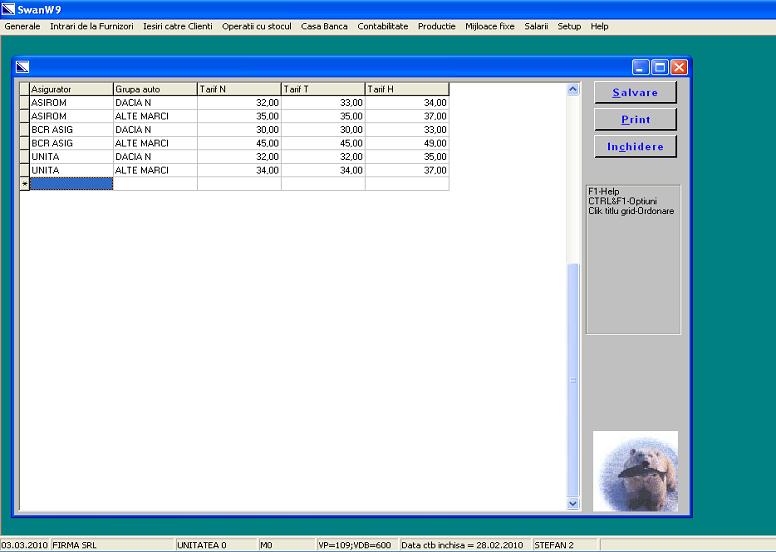This screenshot has height=552, width=776.
Task: Open the Salarii menu
Action: pos(536,26)
